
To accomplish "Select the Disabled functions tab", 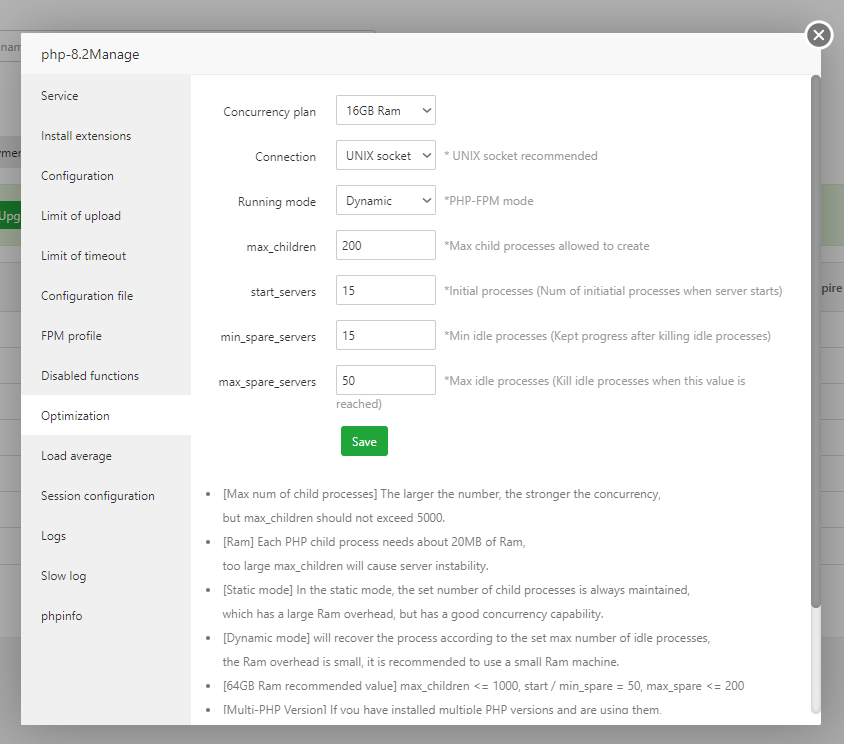I will tap(90, 376).
